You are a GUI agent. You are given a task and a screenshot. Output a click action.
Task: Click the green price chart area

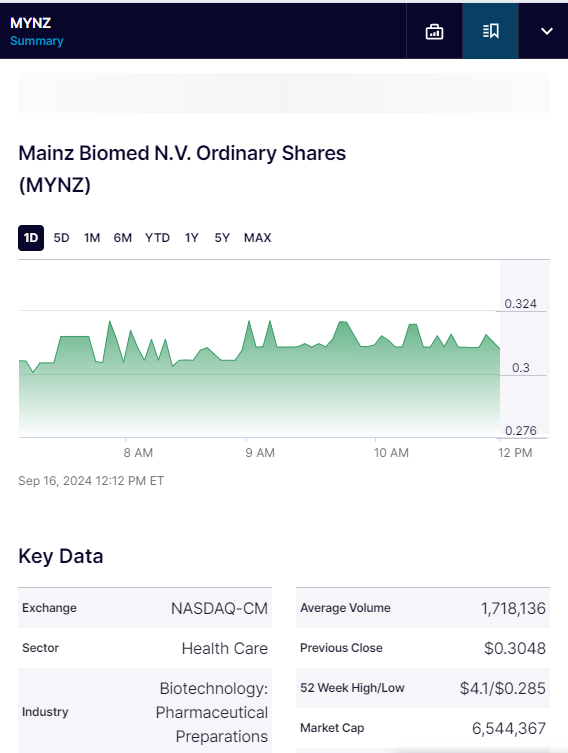click(259, 379)
